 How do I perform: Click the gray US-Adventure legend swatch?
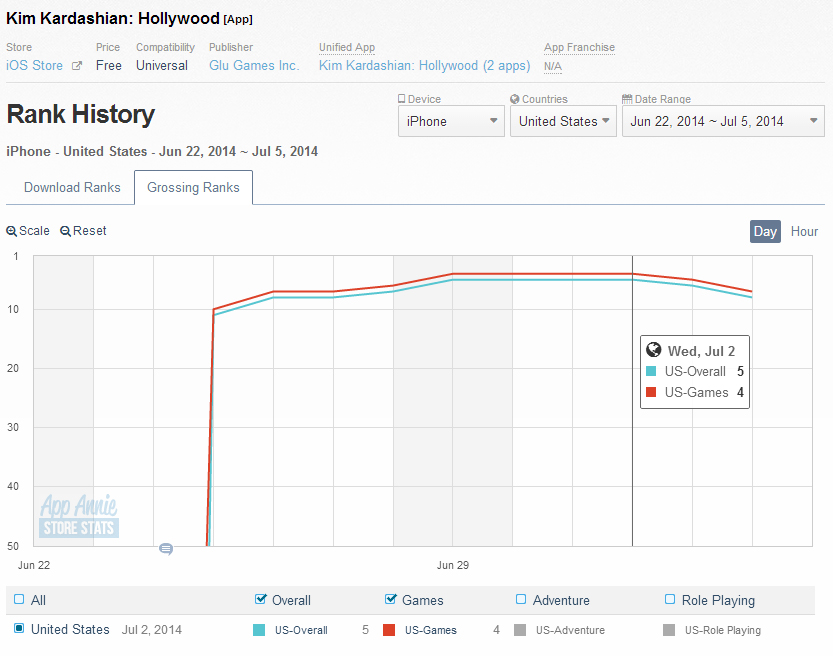(x=520, y=630)
